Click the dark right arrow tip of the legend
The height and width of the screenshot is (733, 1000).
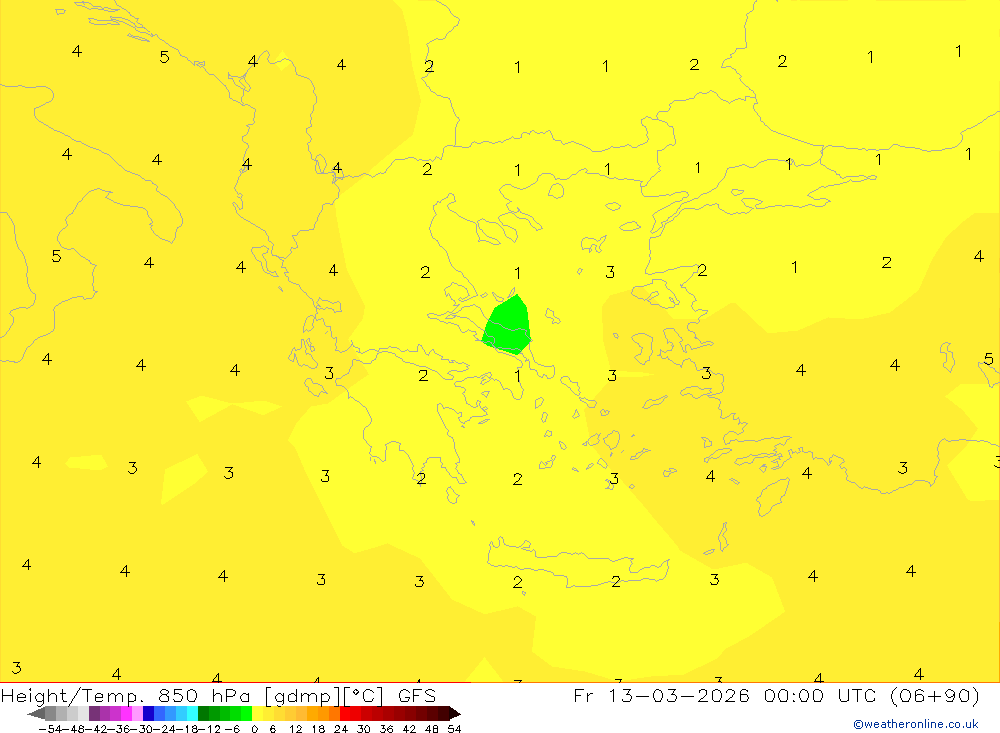[454, 714]
